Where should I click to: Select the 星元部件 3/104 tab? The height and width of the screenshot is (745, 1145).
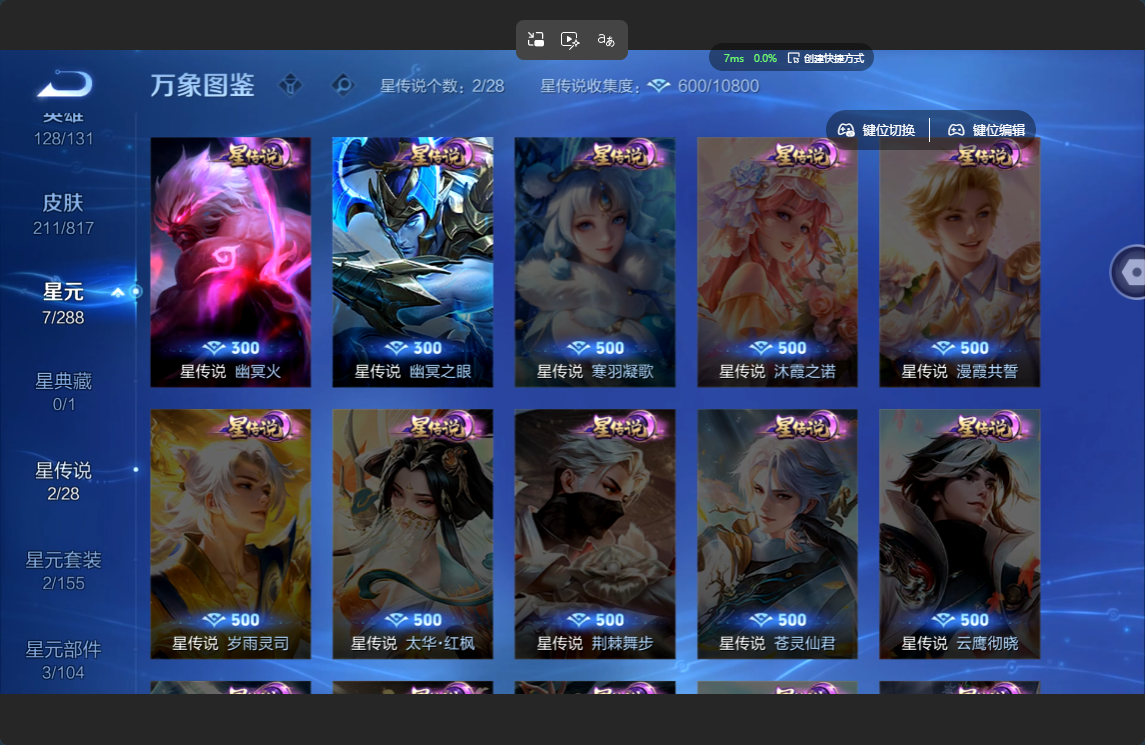[64, 660]
